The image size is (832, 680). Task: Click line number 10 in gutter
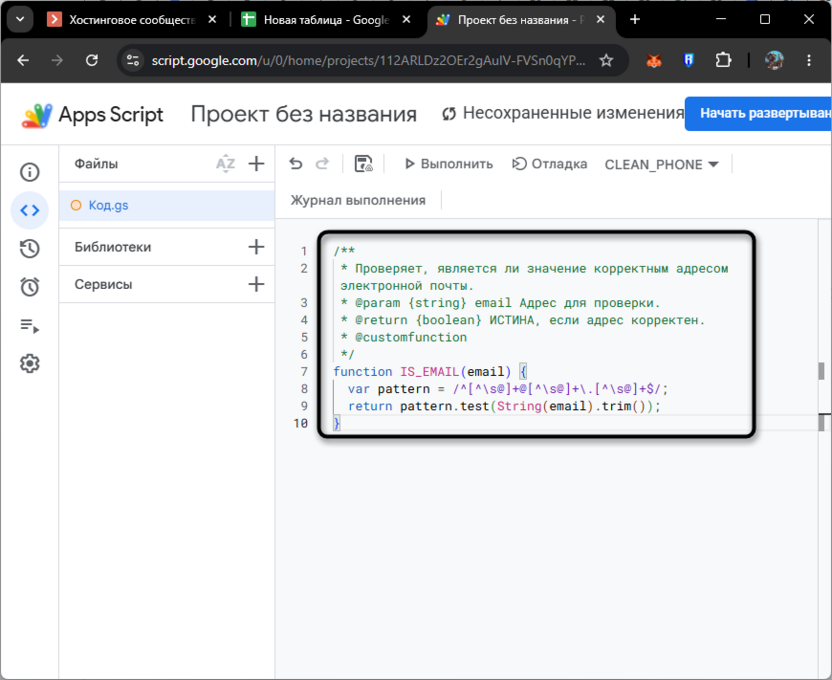300,423
